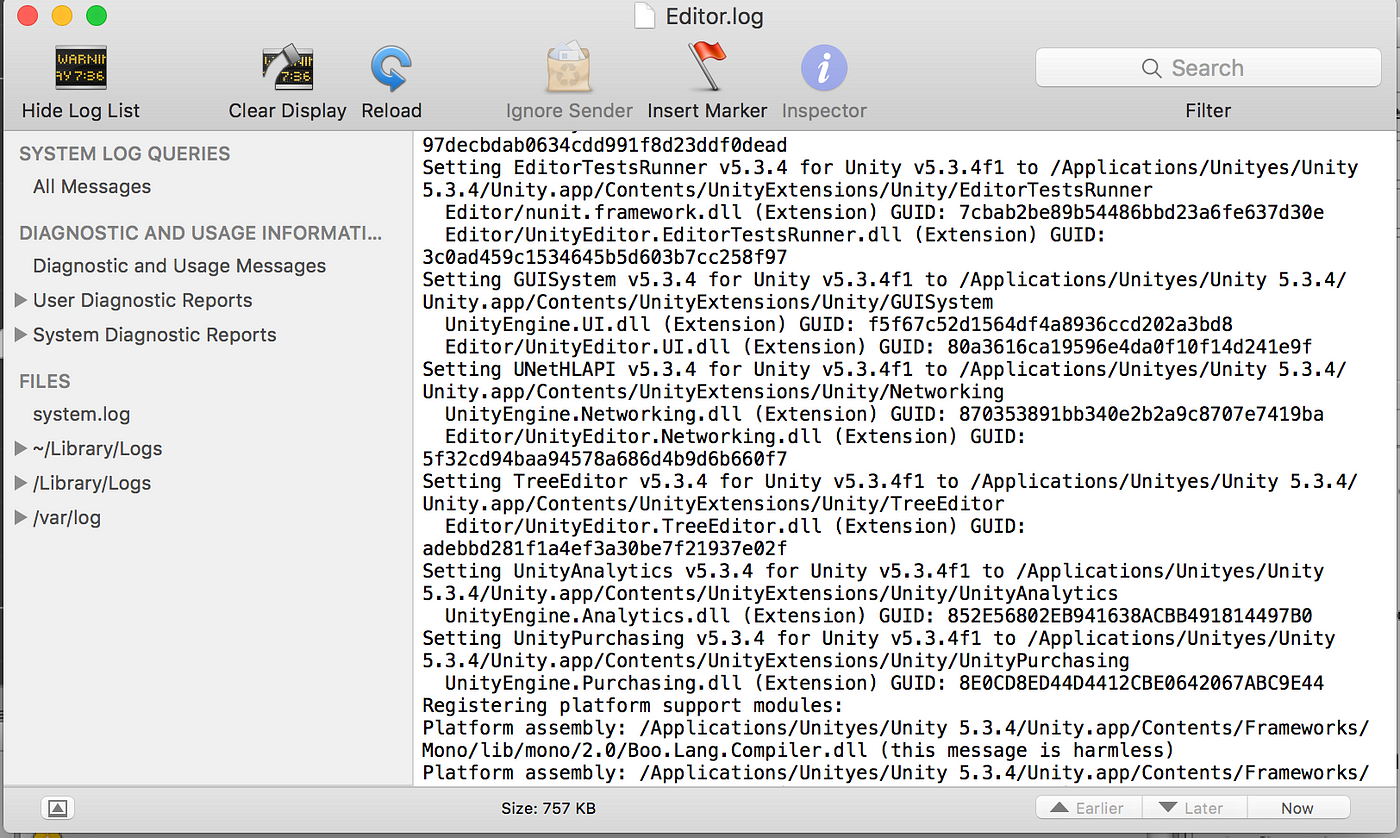
Task: Select the /var/log row label
Action: click(67, 518)
